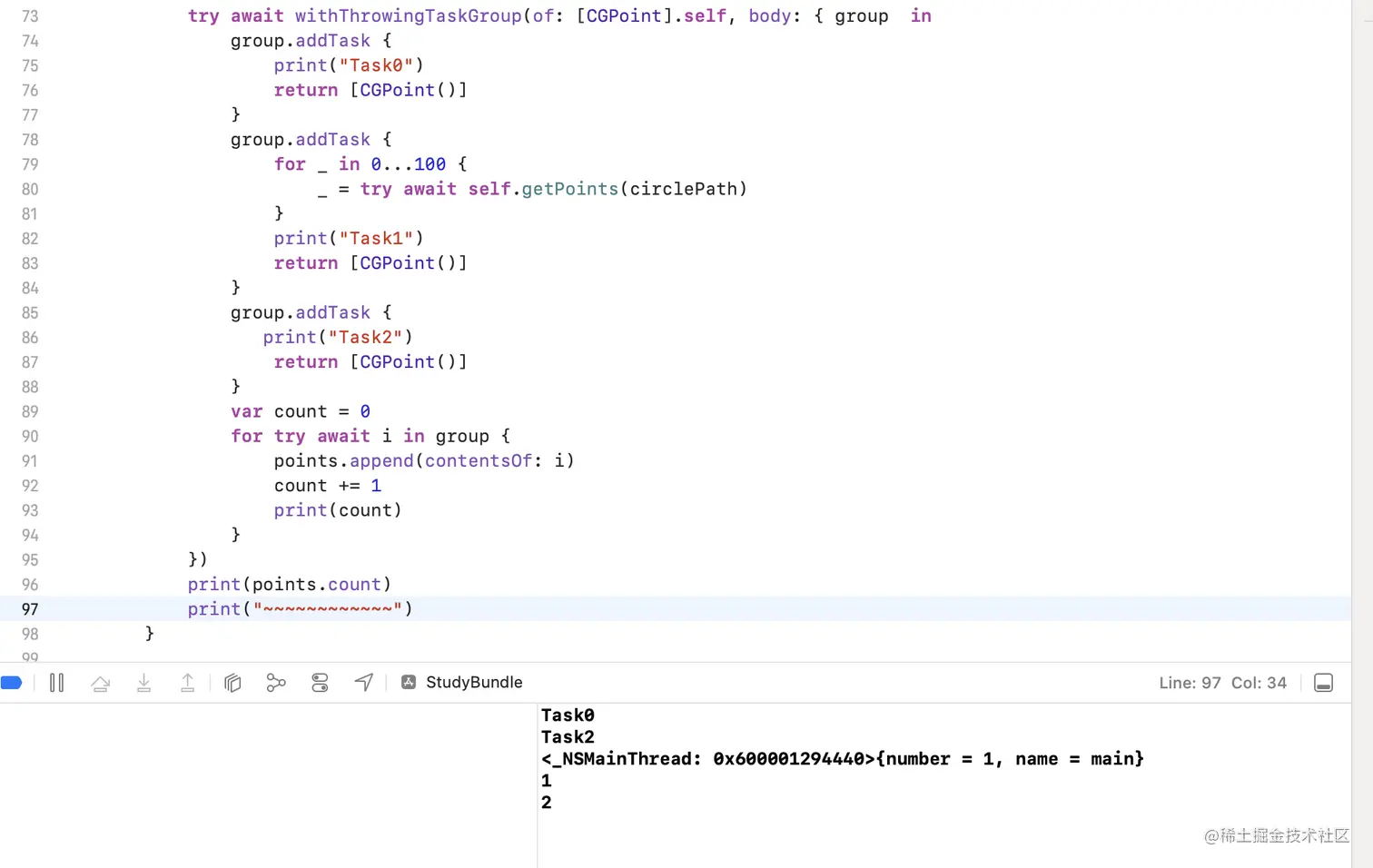The image size is (1373, 868).
Task: Open the Debug Memory Graph icon
Action: (276, 683)
